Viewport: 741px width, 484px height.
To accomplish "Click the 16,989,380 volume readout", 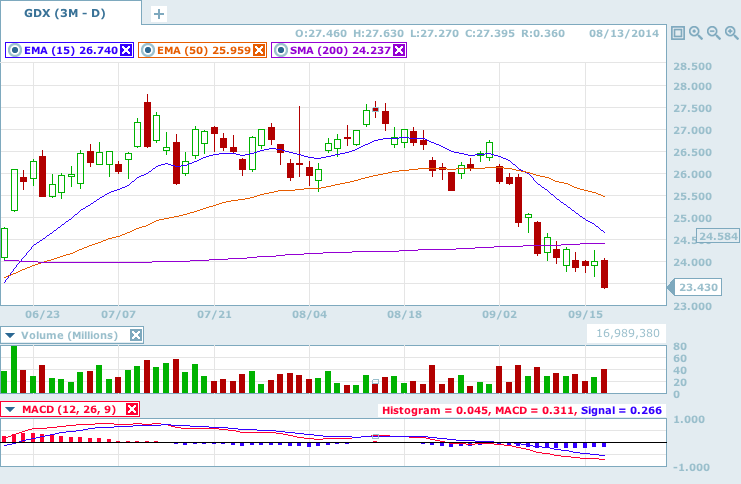I will [x=628, y=333].
